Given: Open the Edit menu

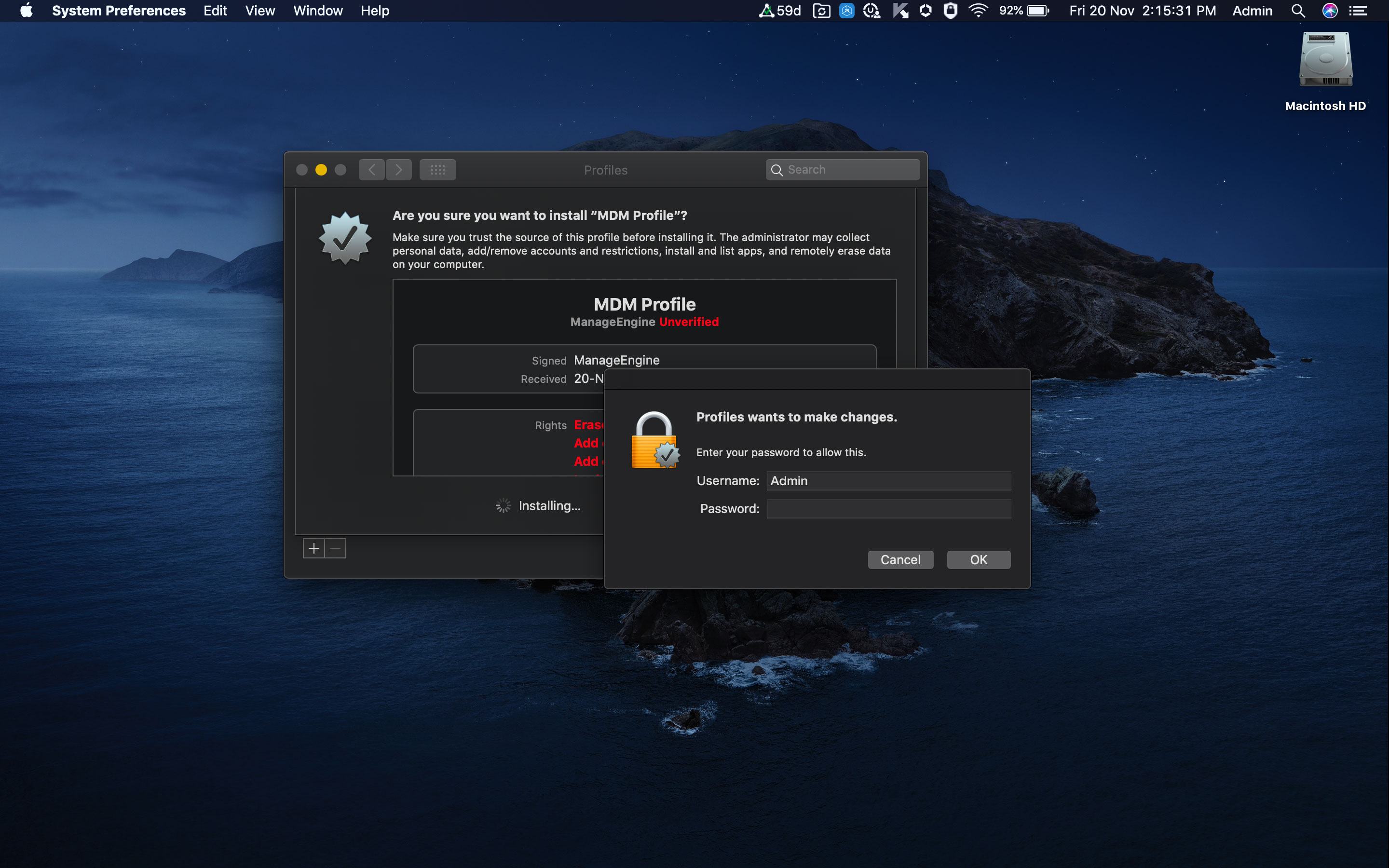Looking at the screenshot, I should coord(215,11).
